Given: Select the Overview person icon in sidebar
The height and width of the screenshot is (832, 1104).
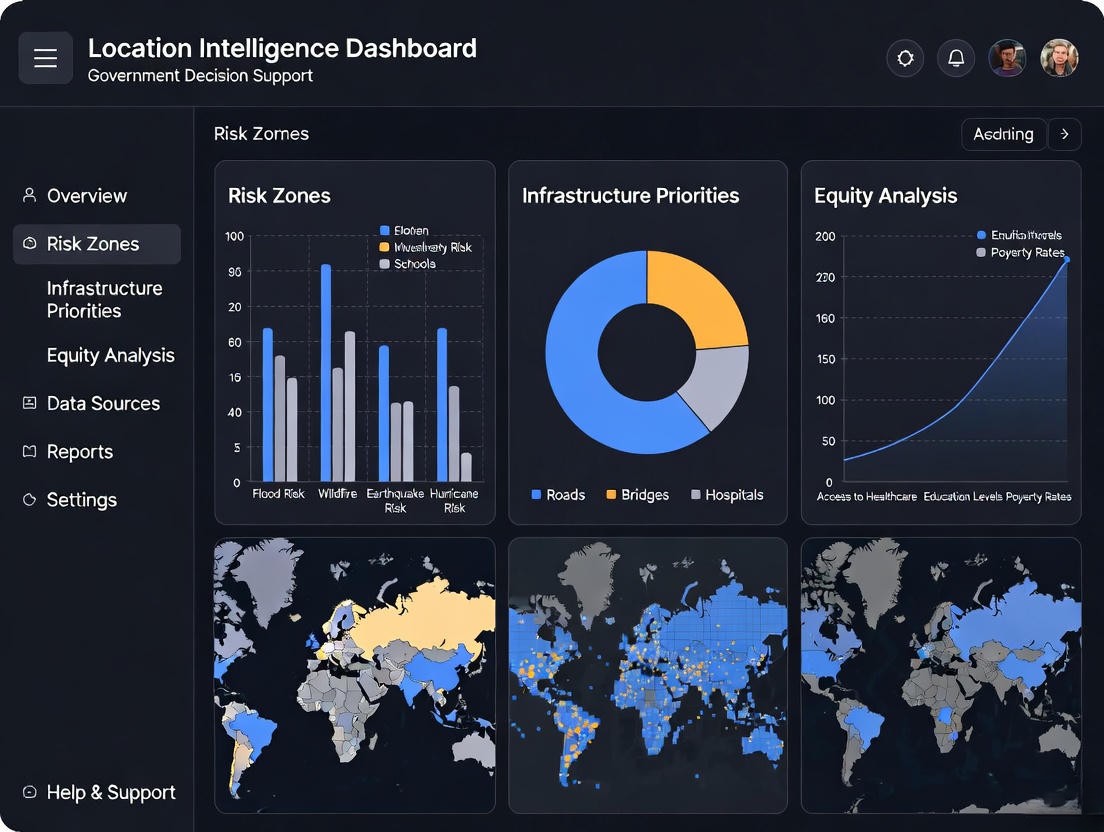Looking at the screenshot, I should [30, 196].
